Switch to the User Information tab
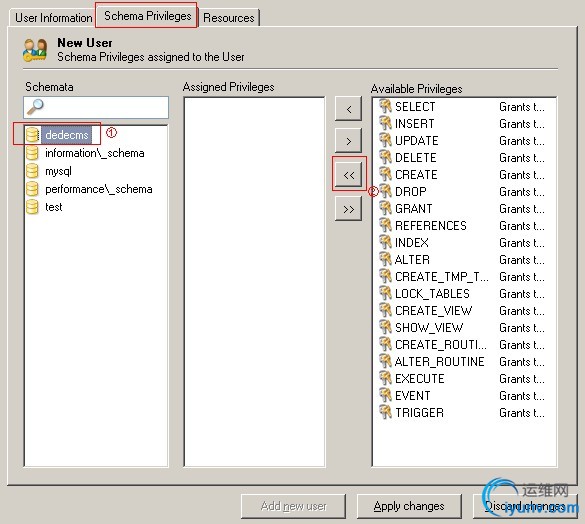 pyautogui.click(x=53, y=18)
